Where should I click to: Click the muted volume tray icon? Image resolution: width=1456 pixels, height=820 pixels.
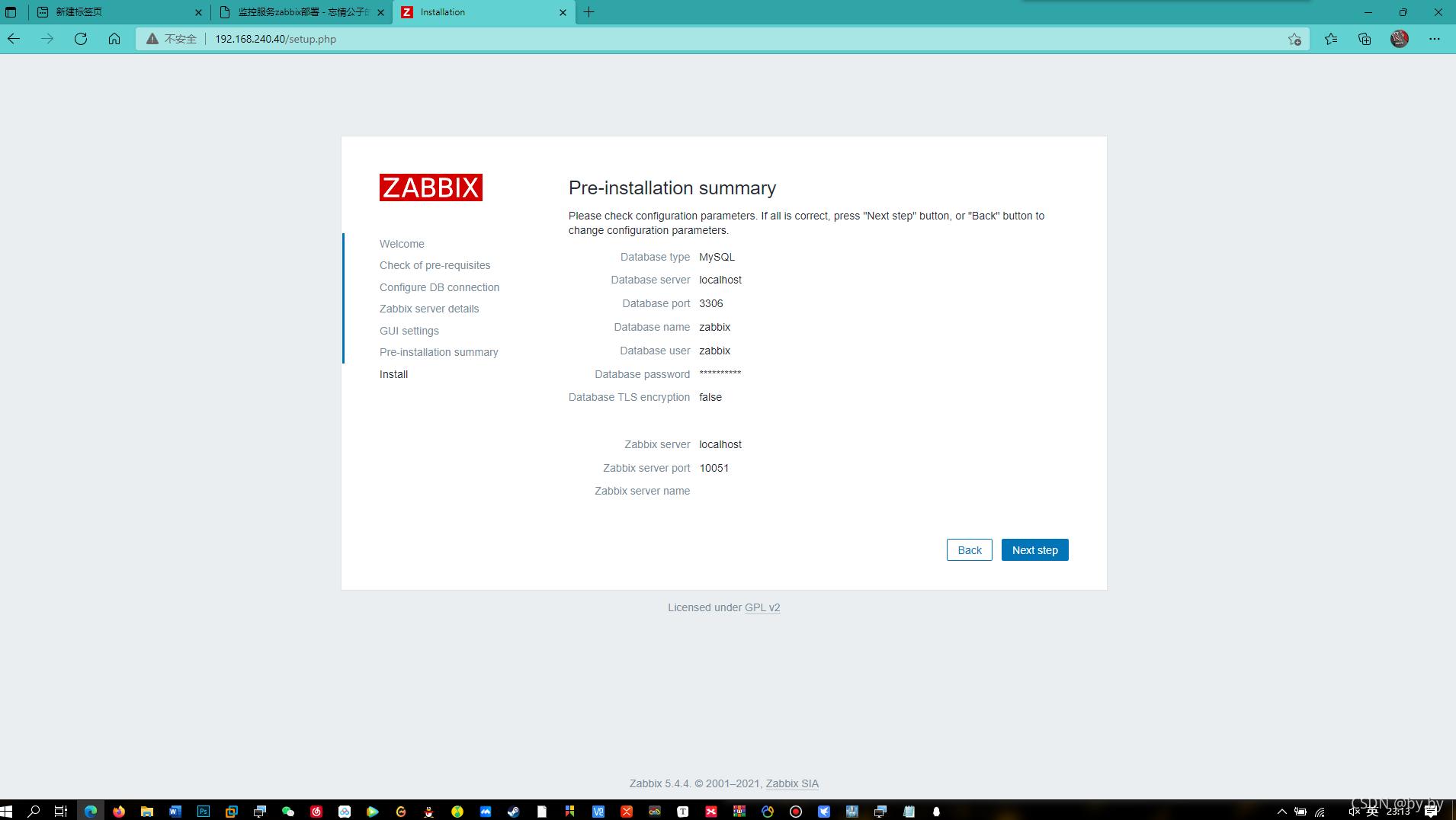point(1354,811)
